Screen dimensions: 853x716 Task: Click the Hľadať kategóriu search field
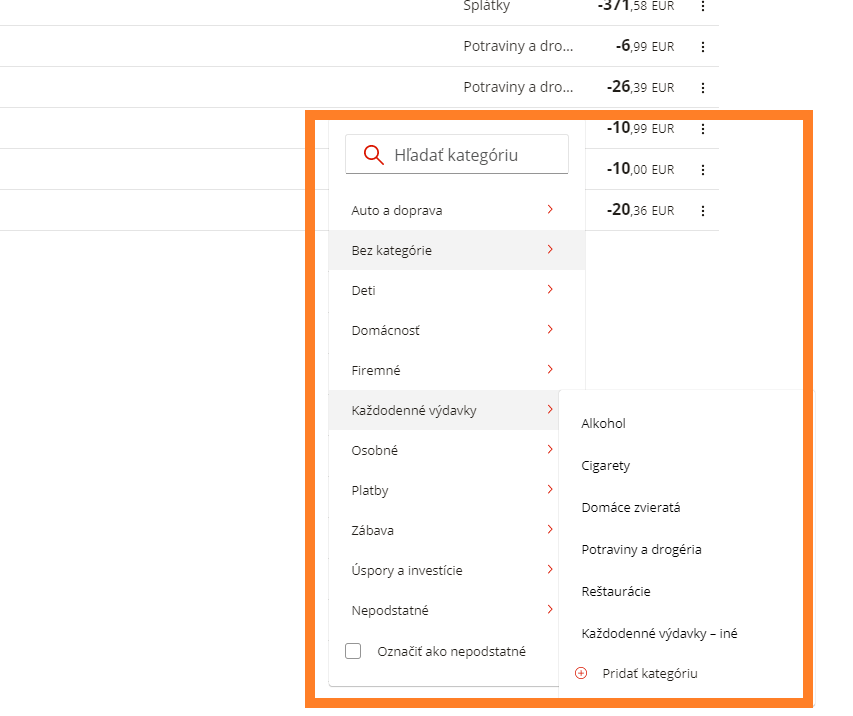pyautogui.click(x=457, y=155)
